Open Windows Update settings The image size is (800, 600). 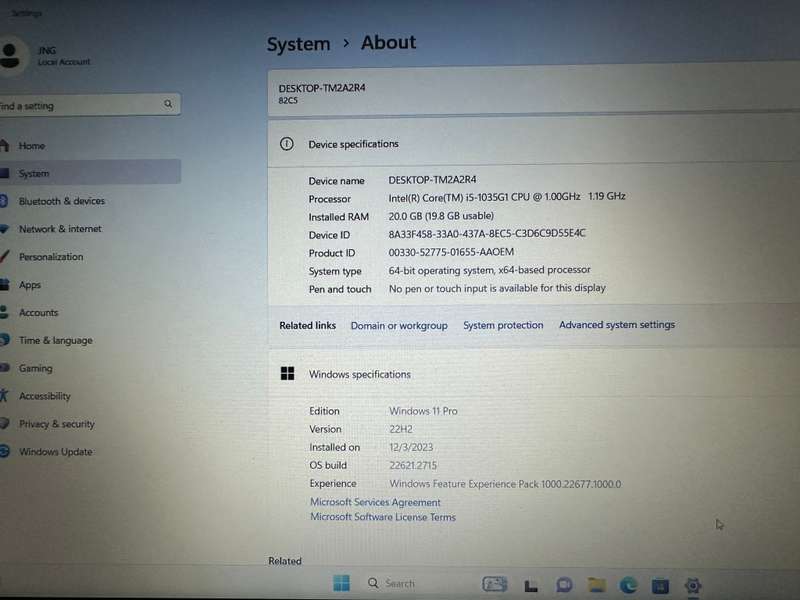(90, 452)
